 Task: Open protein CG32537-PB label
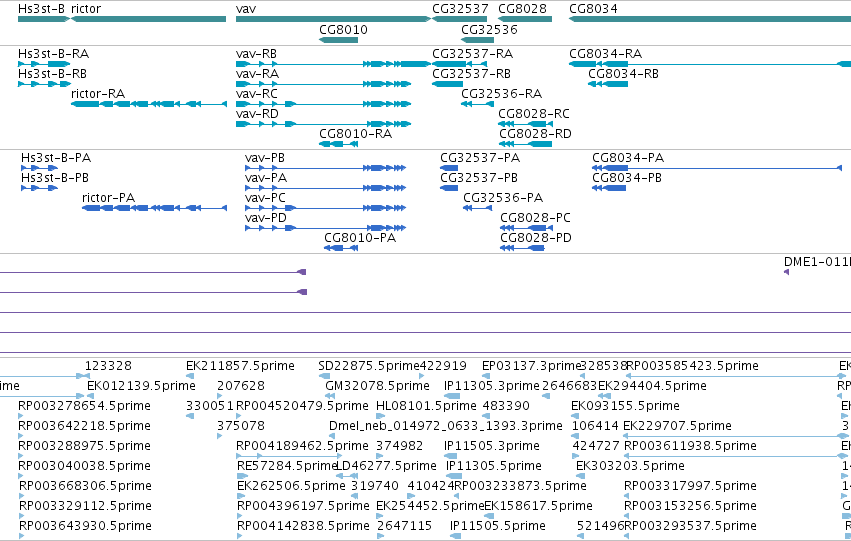pos(479,178)
